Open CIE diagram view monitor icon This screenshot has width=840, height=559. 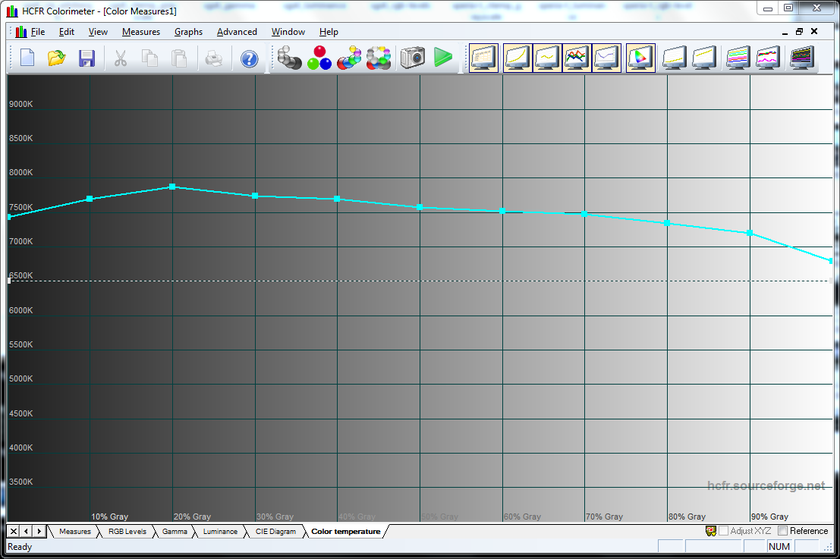point(640,59)
